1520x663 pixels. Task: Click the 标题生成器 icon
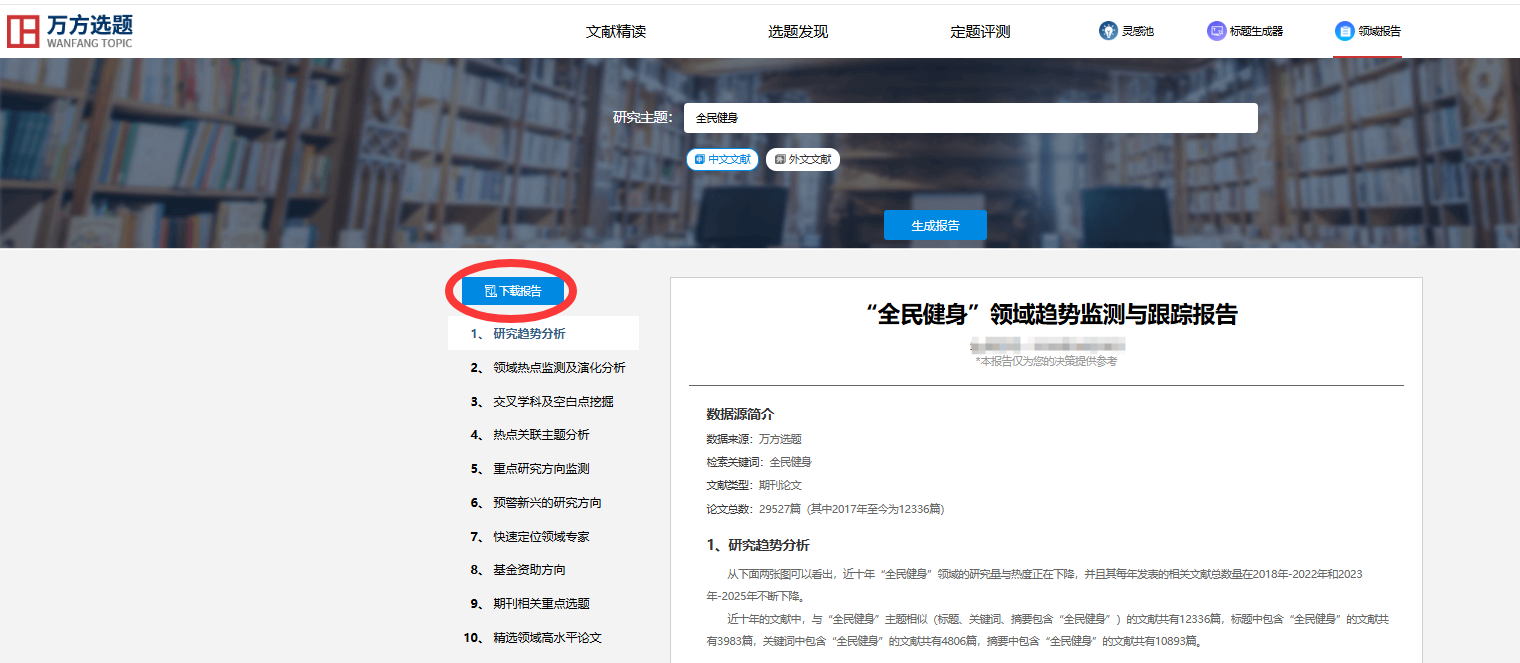pyautogui.click(x=1216, y=31)
